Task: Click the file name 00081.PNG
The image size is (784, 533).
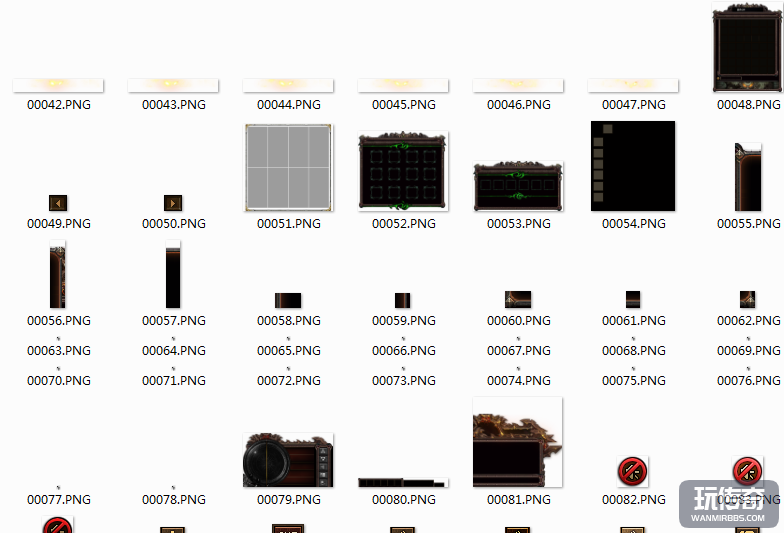Action: 519,500
